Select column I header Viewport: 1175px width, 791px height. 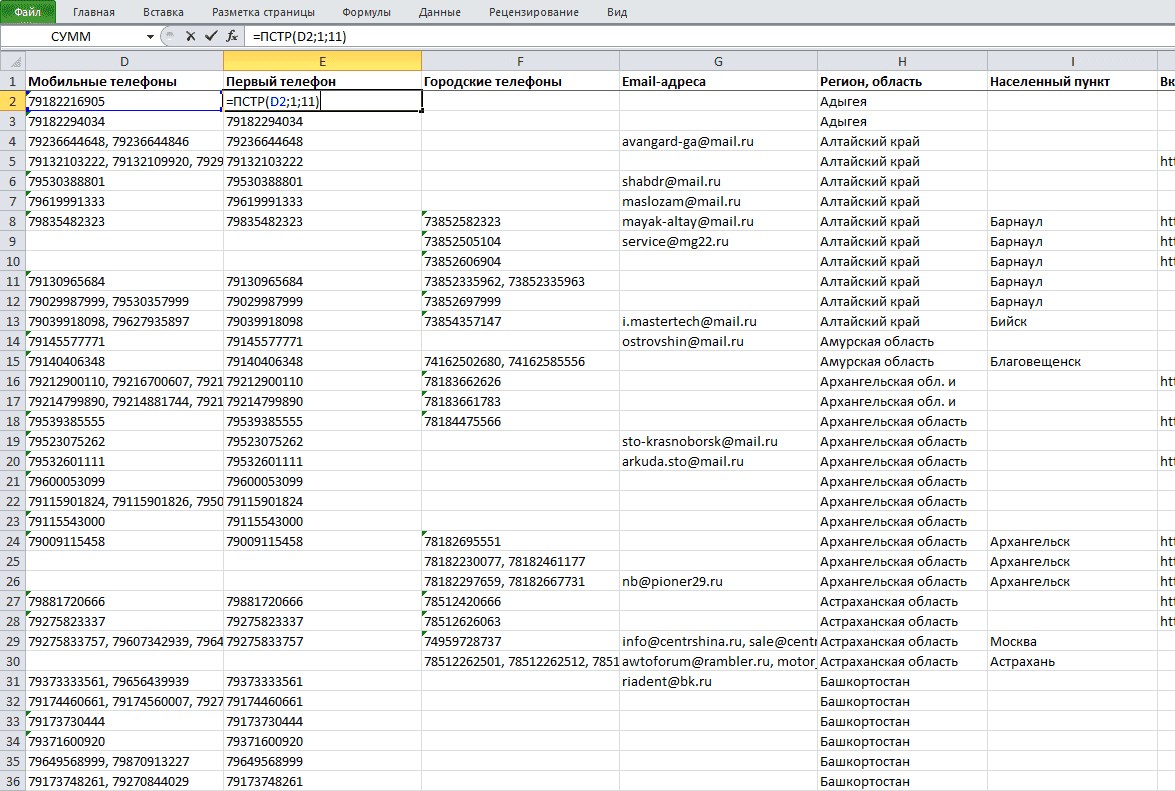[1072, 61]
